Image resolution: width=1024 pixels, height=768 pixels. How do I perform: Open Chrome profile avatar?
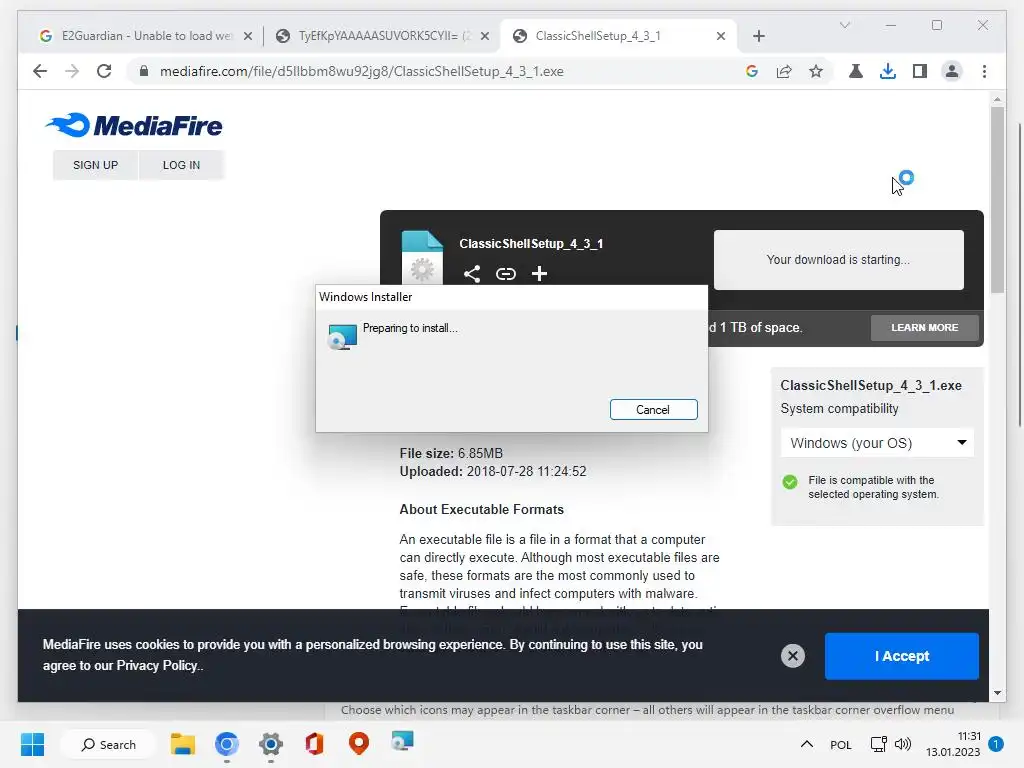[x=952, y=71]
